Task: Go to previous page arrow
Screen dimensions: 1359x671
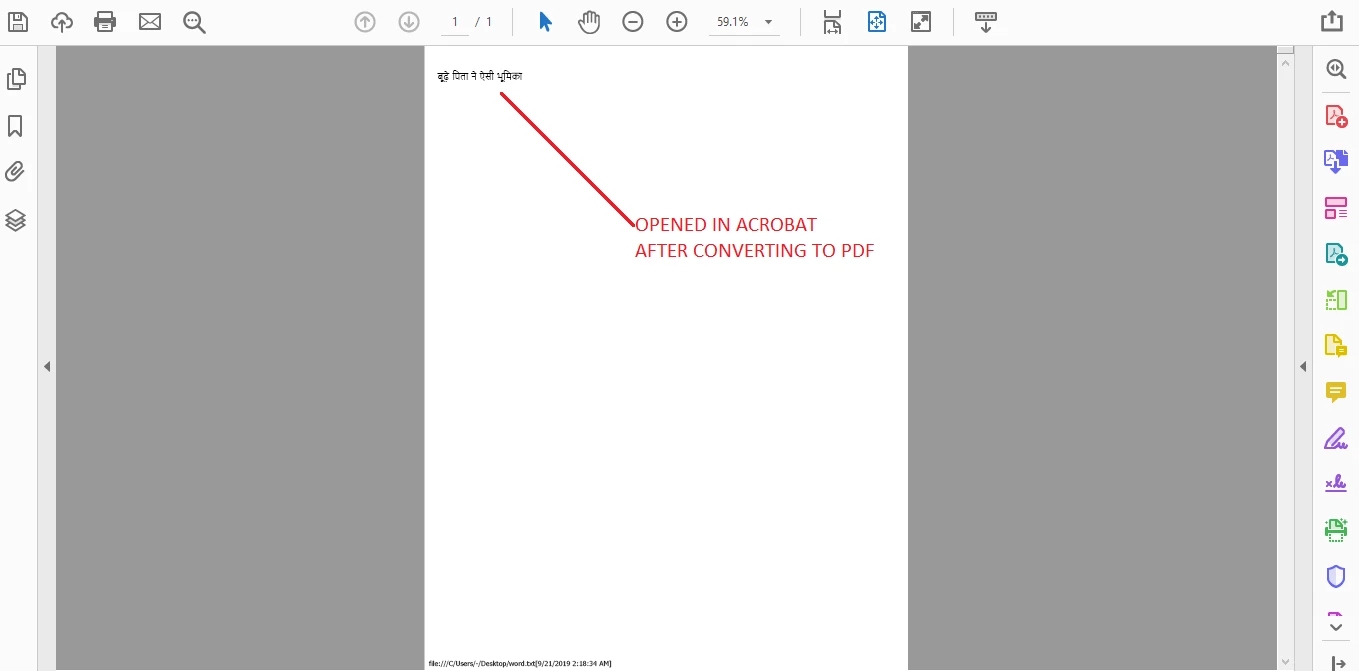Action: pyautogui.click(x=365, y=21)
